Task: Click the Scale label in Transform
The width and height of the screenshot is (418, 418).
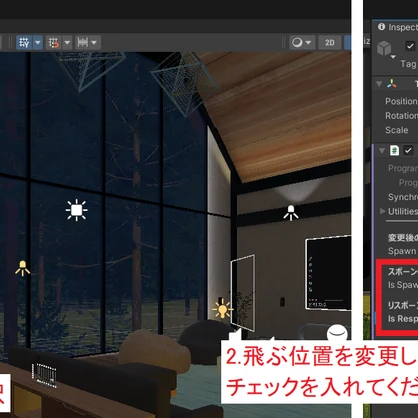Action: click(397, 130)
